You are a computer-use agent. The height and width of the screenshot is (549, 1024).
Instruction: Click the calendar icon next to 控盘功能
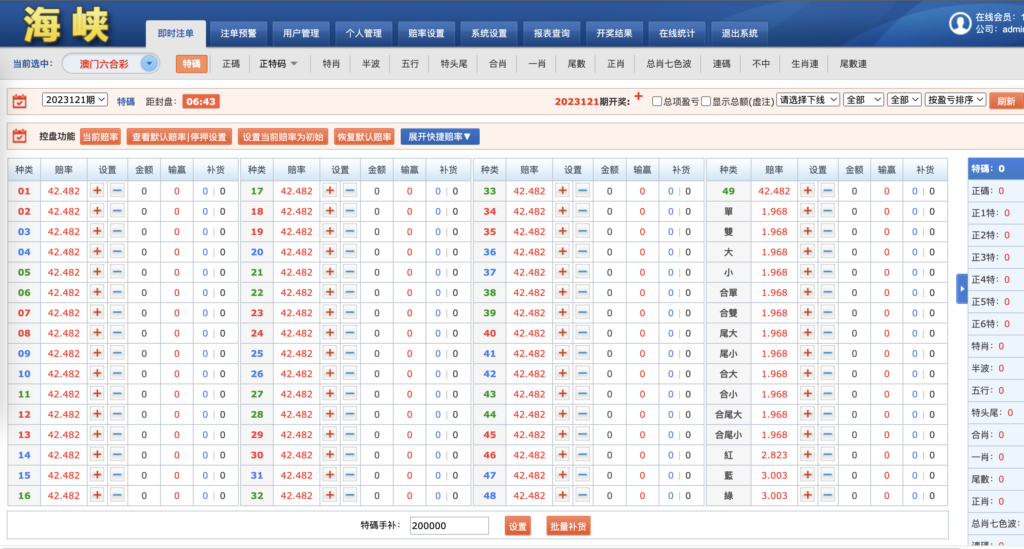[19, 137]
